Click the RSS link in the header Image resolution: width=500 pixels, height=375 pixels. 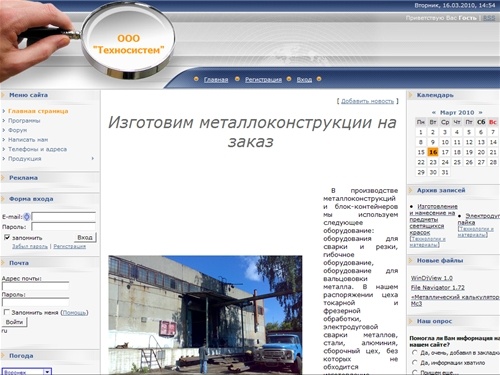click(489, 18)
